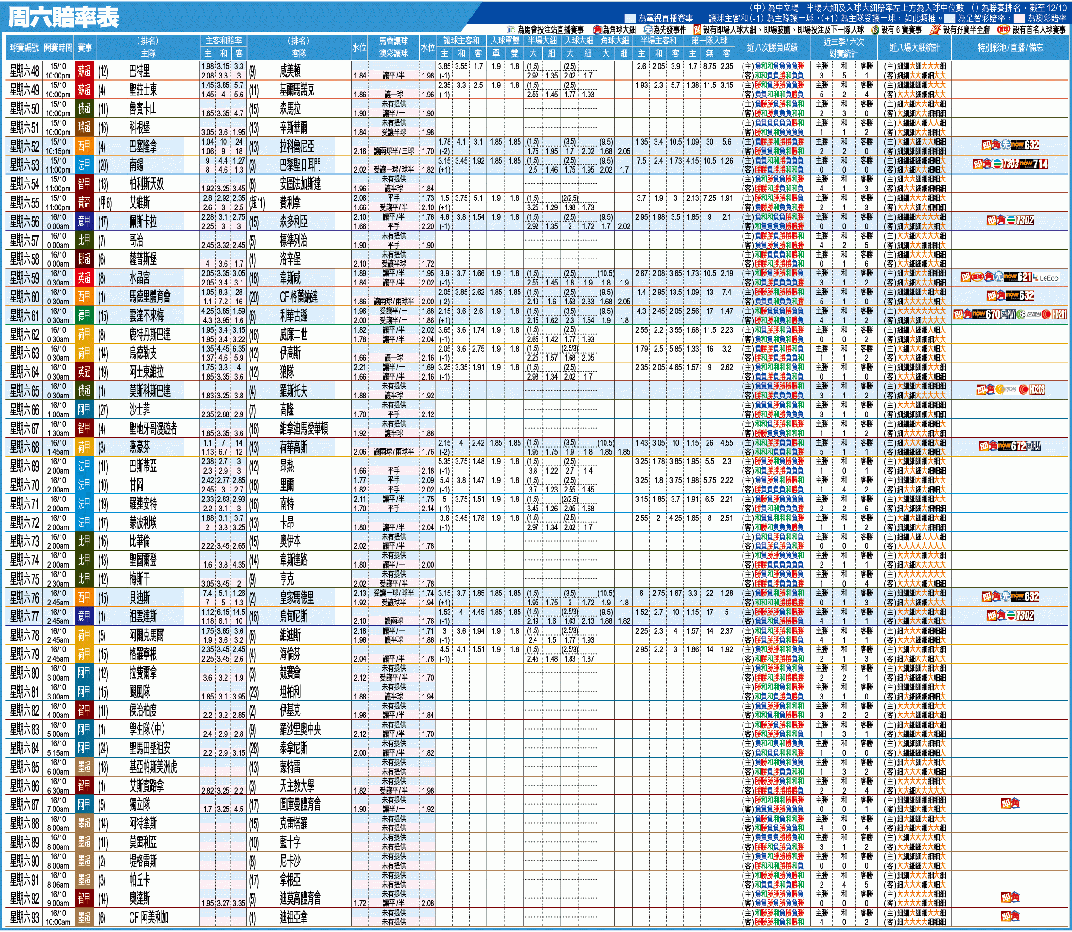Click home team 貝迪斯
This screenshot has width=1072, height=932.
(x=139, y=597)
